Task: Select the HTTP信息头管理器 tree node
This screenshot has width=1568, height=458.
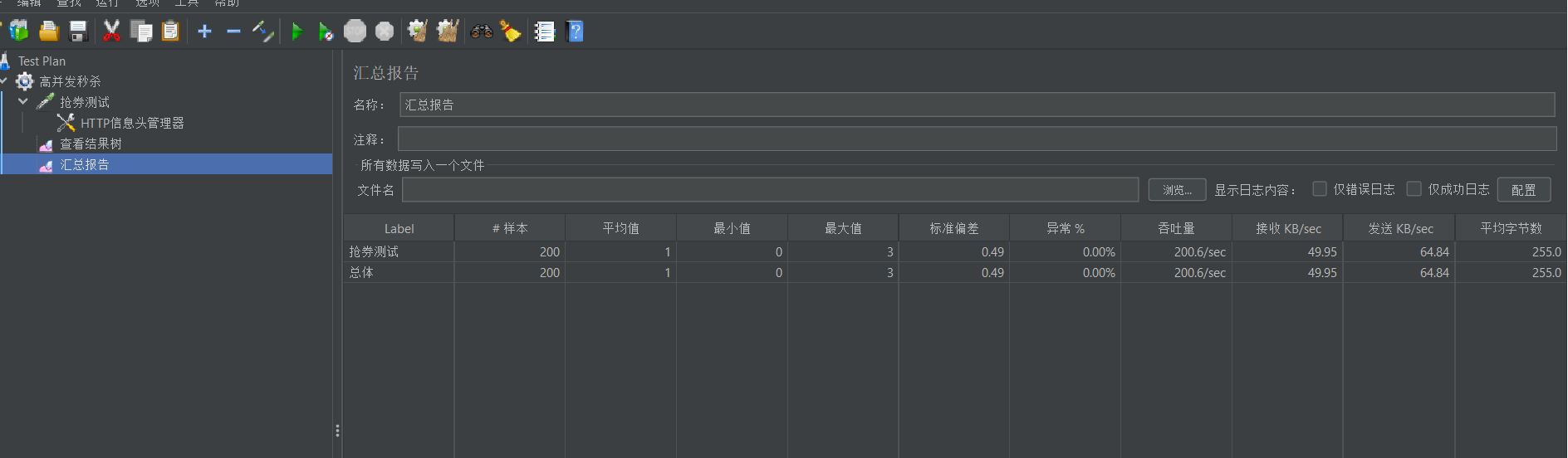Action: [x=132, y=123]
